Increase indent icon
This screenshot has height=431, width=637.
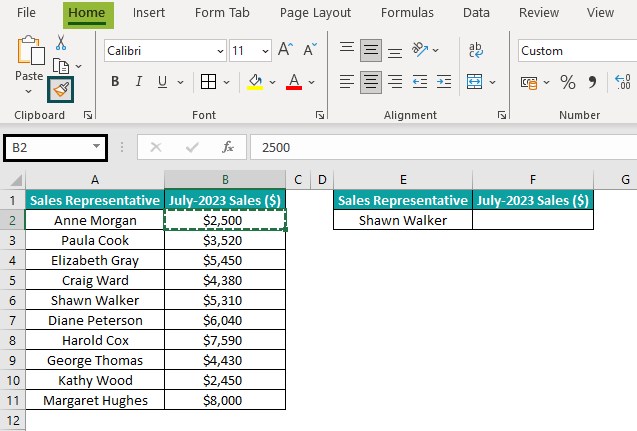(444, 82)
